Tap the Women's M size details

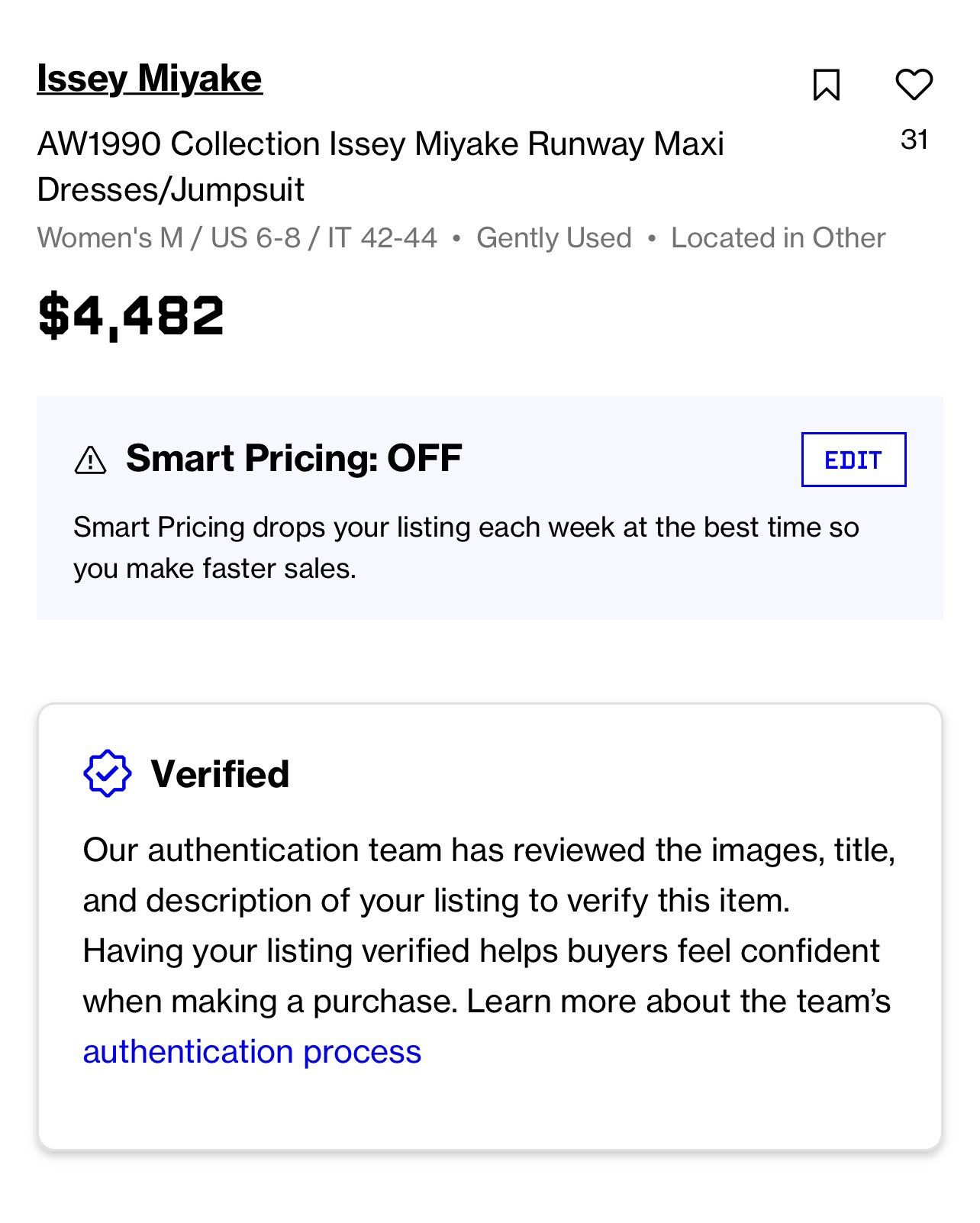click(x=237, y=238)
